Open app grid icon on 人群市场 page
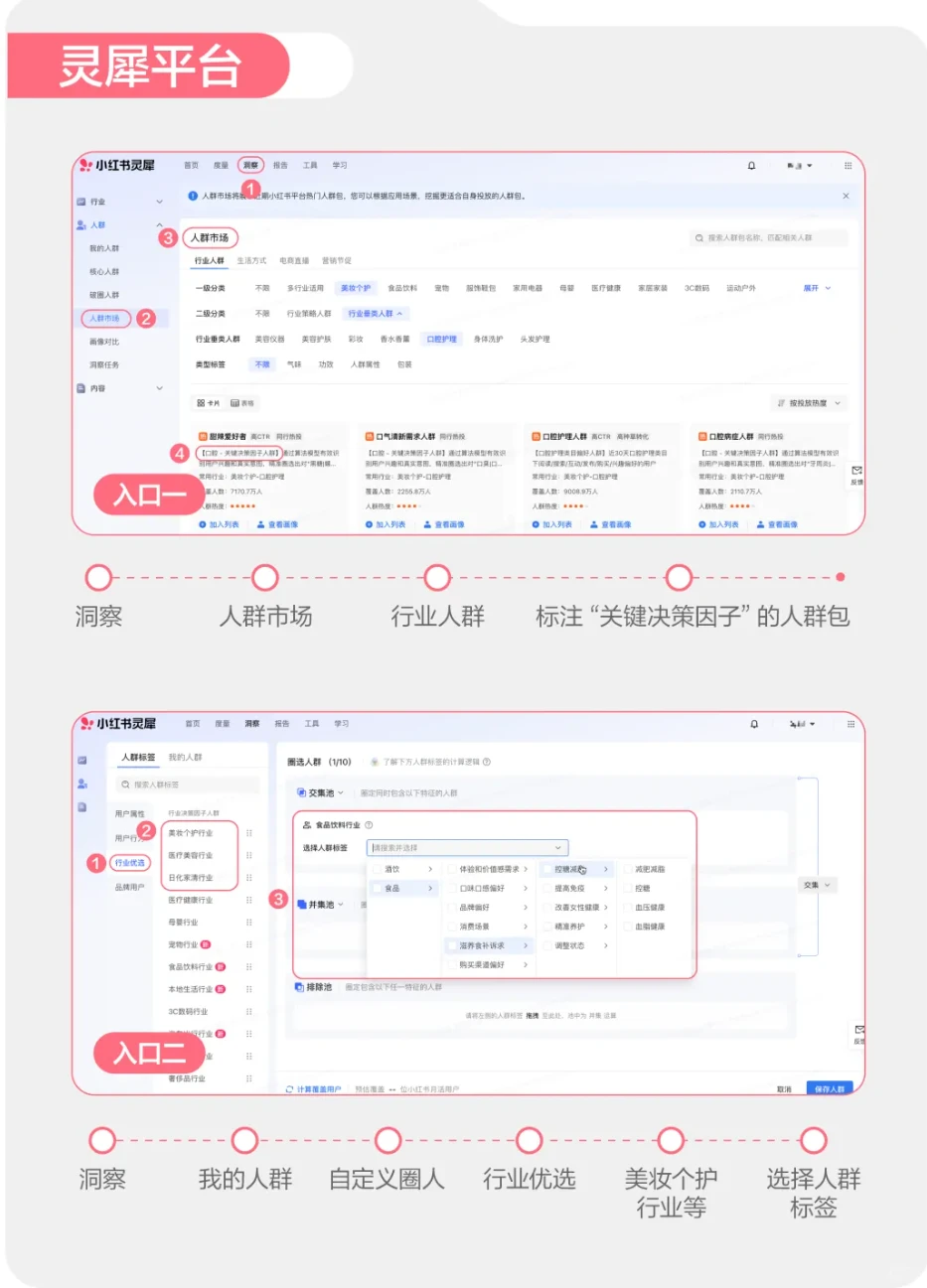 (848, 166)
